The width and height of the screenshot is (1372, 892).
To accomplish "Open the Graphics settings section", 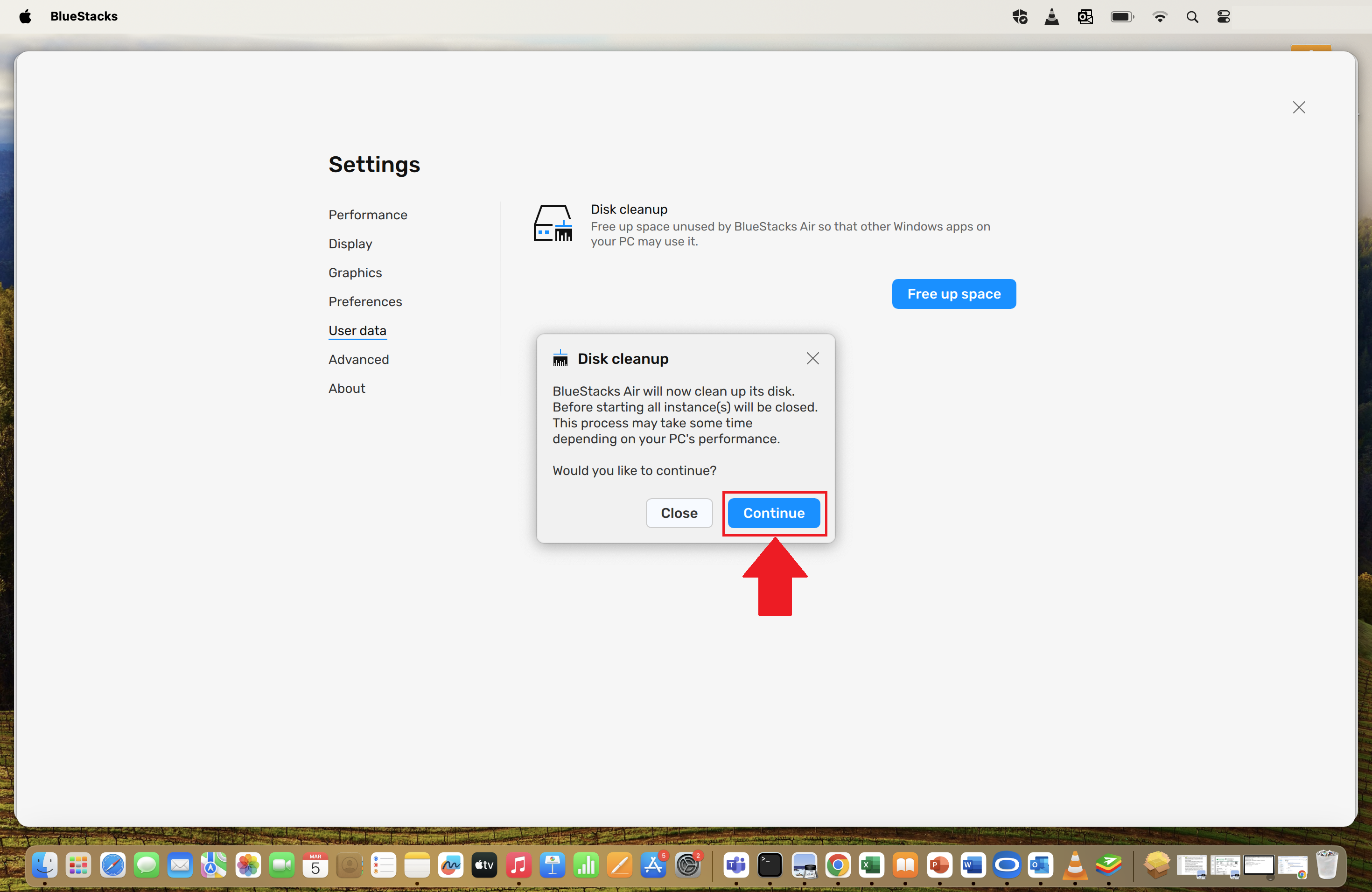I will (355, 272).
